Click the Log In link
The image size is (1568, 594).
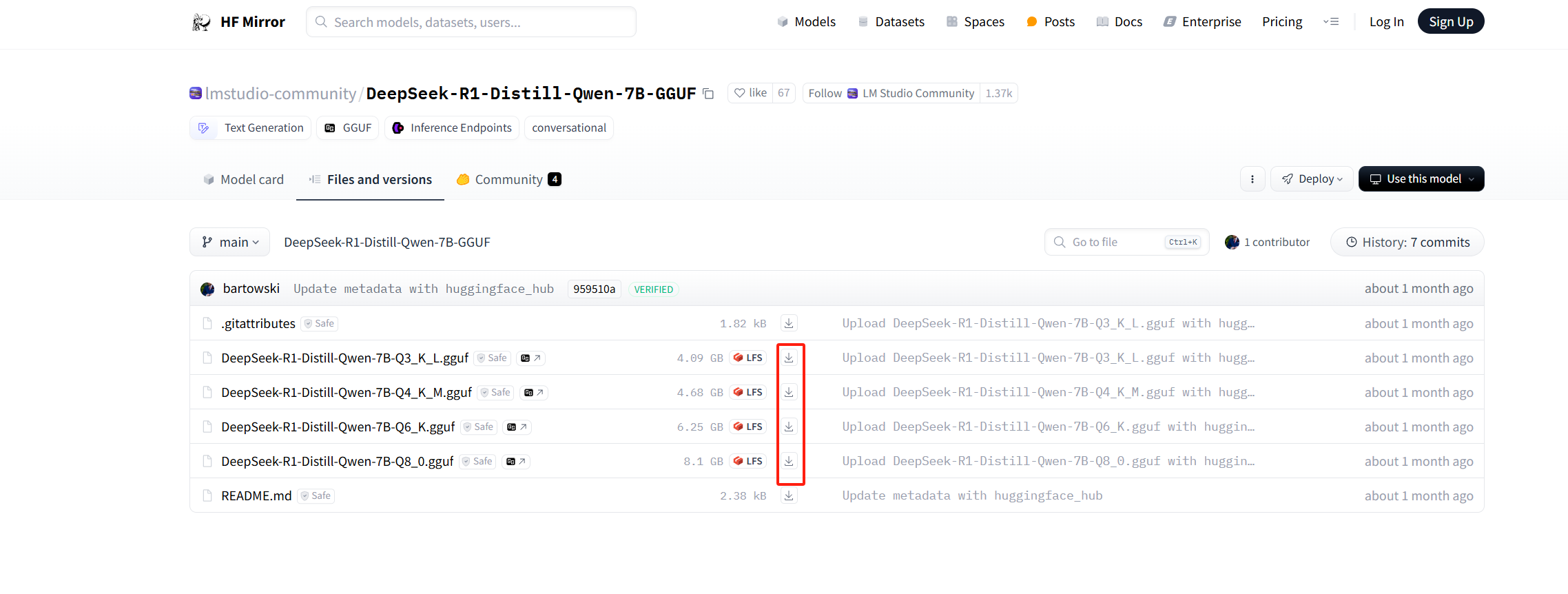pos(1387,22)
